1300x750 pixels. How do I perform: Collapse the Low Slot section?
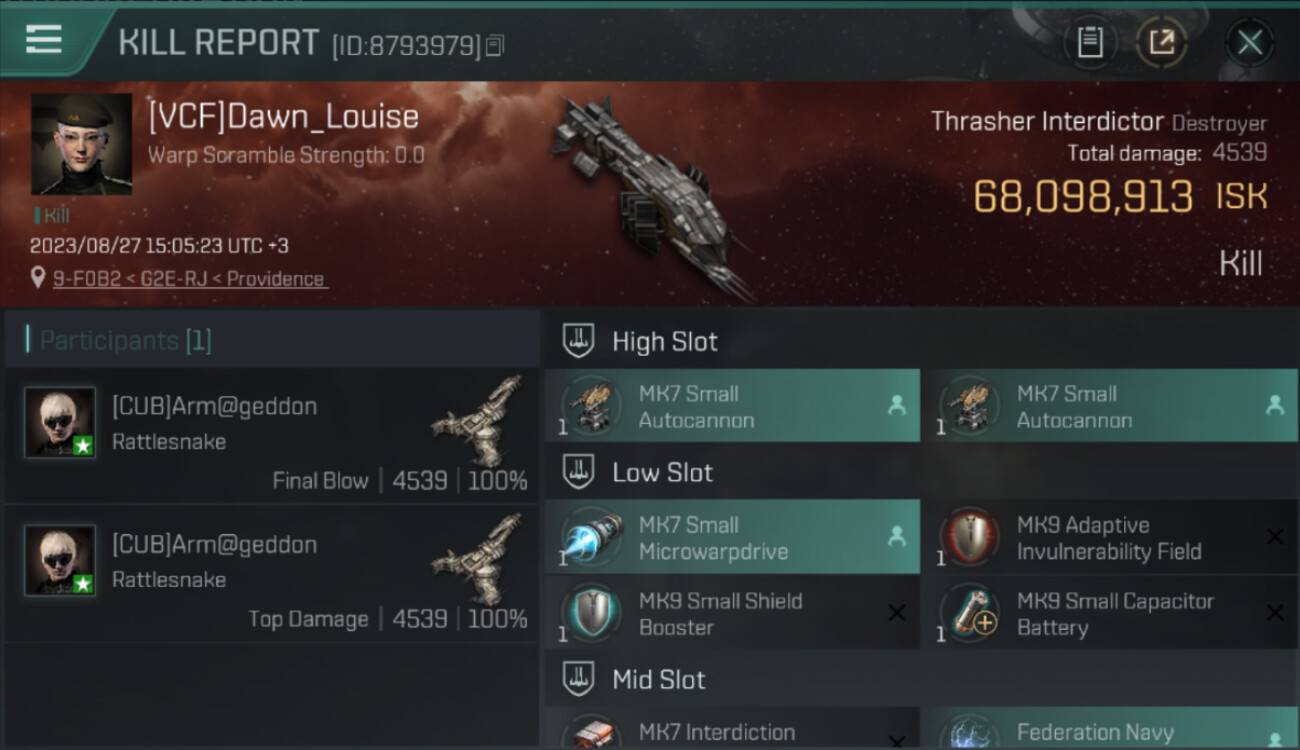[x=578, y=472]
